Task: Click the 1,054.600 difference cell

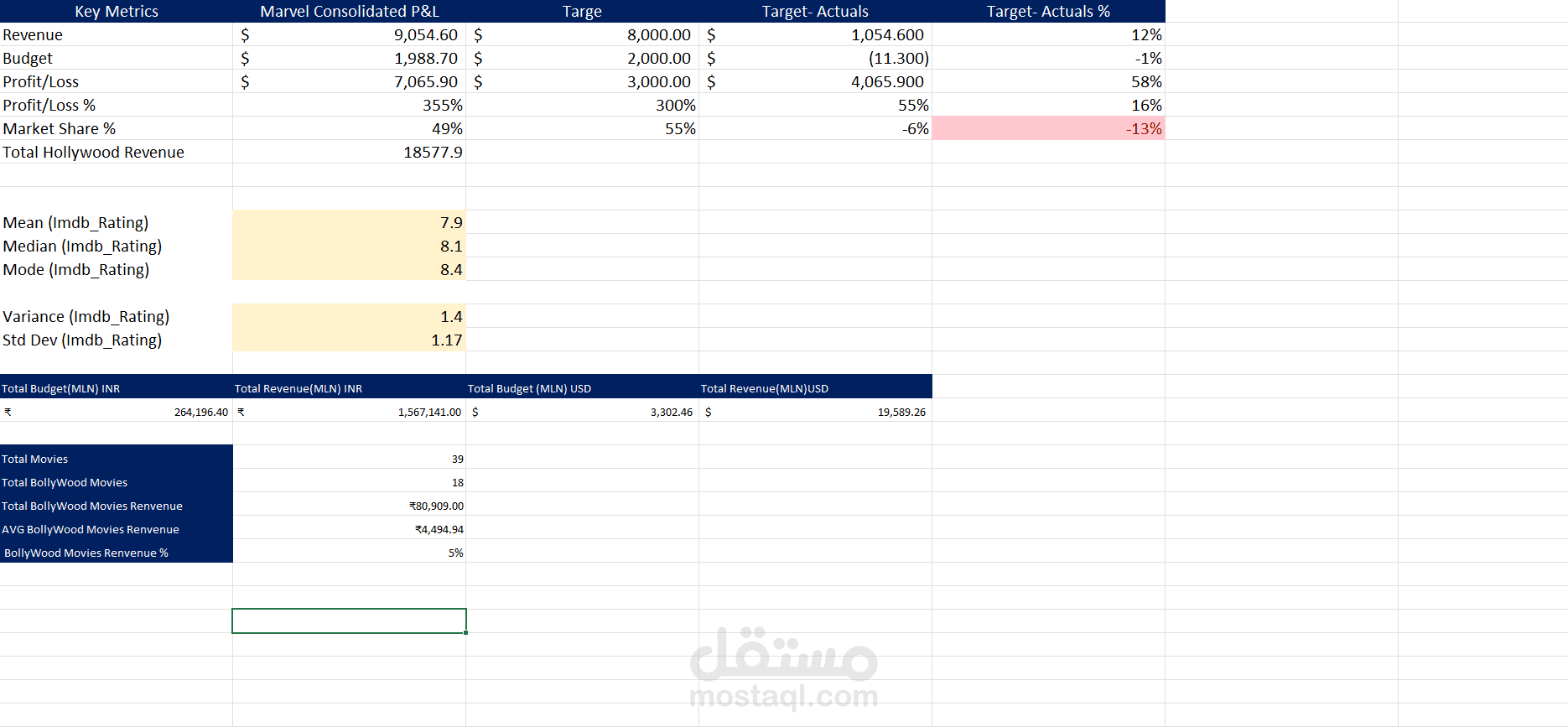Action: [815, 34]
